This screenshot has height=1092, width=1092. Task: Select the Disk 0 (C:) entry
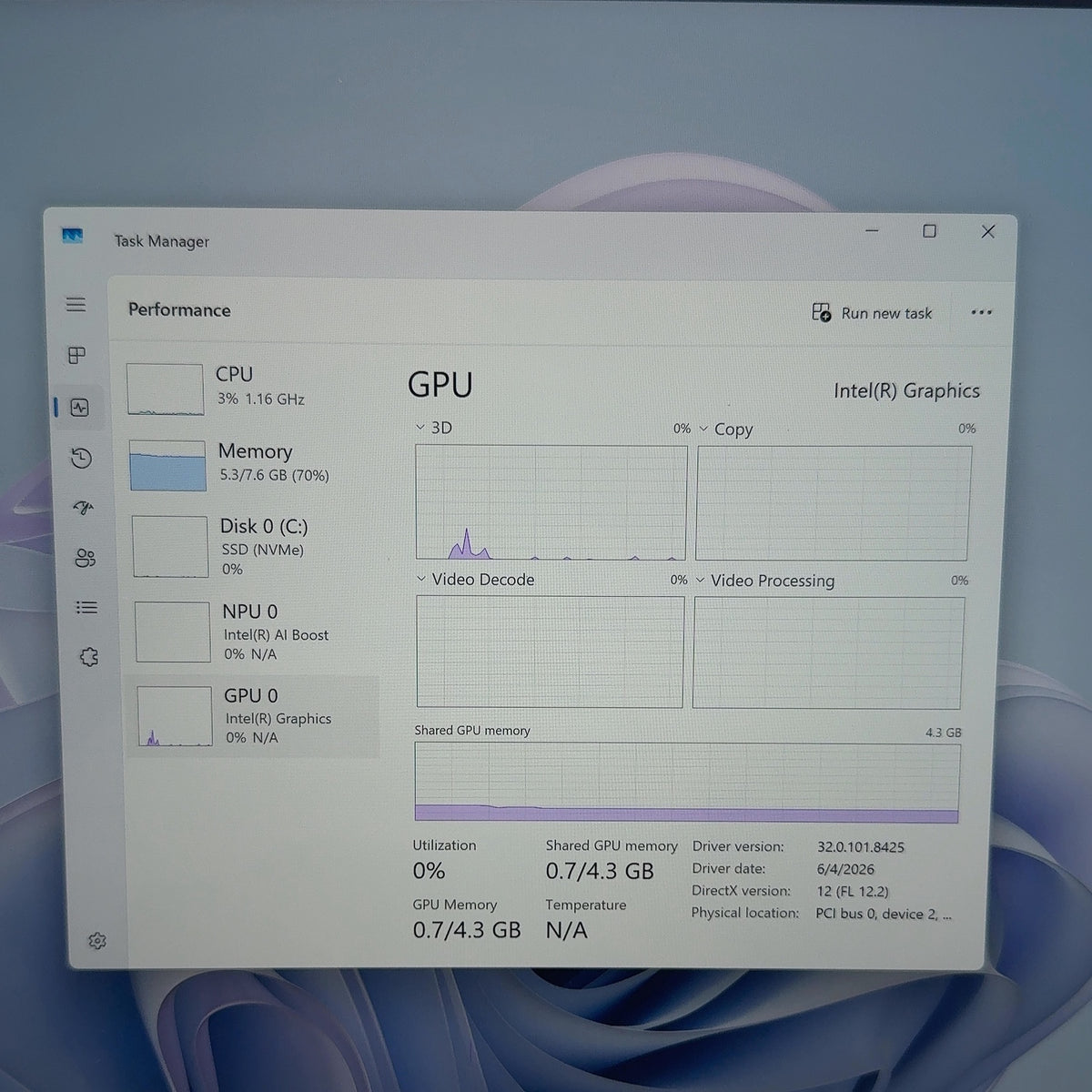[252, 546]
